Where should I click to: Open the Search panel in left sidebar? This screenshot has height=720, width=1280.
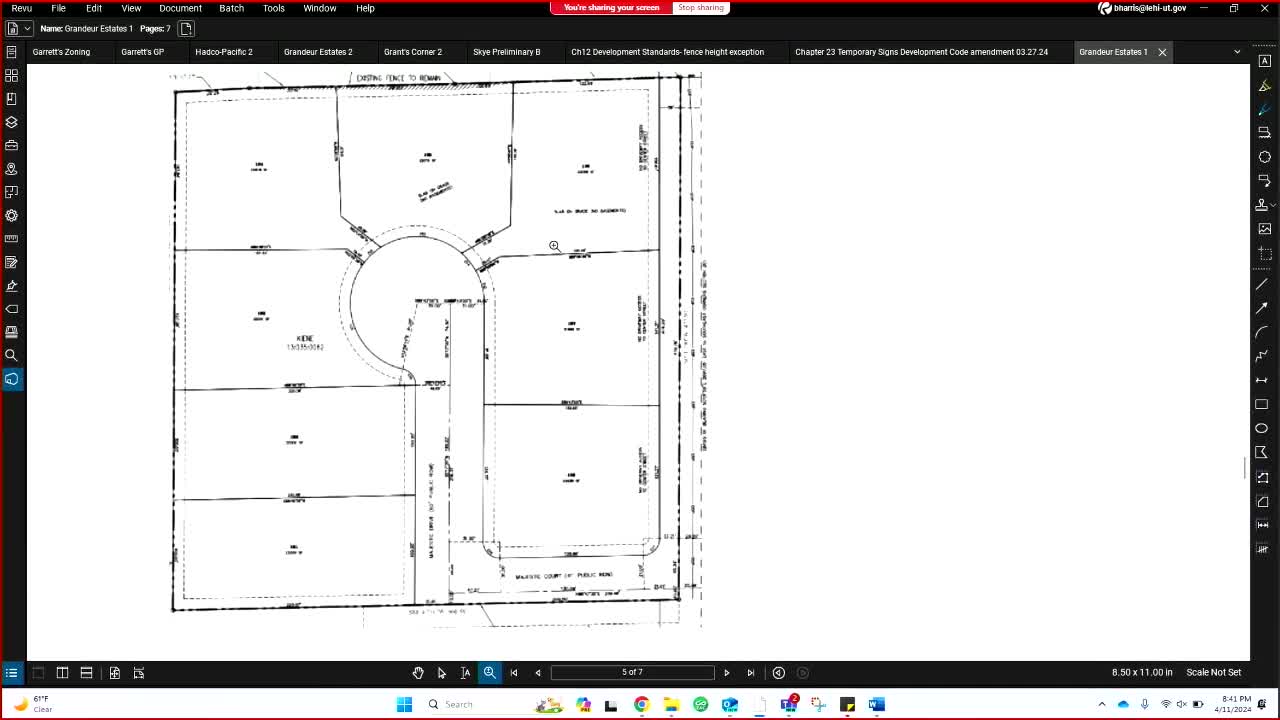[x=12, y=355]
